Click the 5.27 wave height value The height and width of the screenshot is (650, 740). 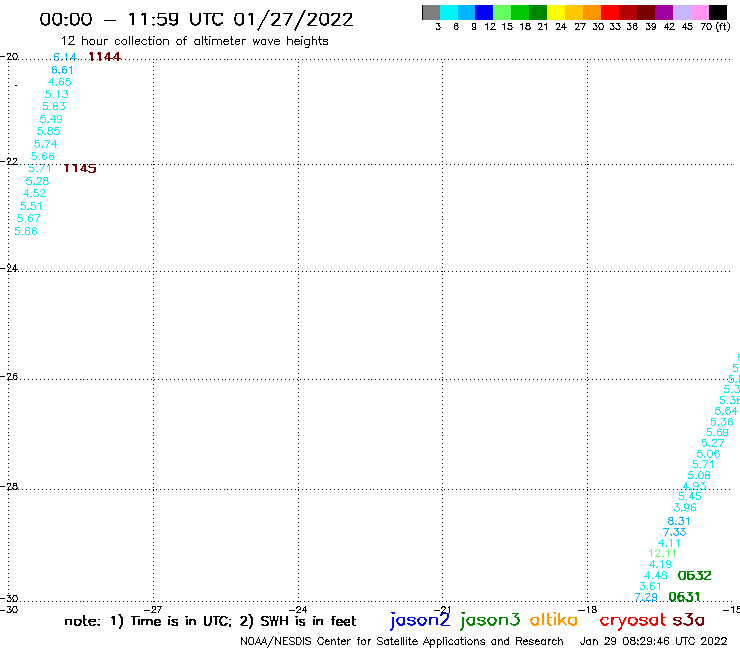713,443
